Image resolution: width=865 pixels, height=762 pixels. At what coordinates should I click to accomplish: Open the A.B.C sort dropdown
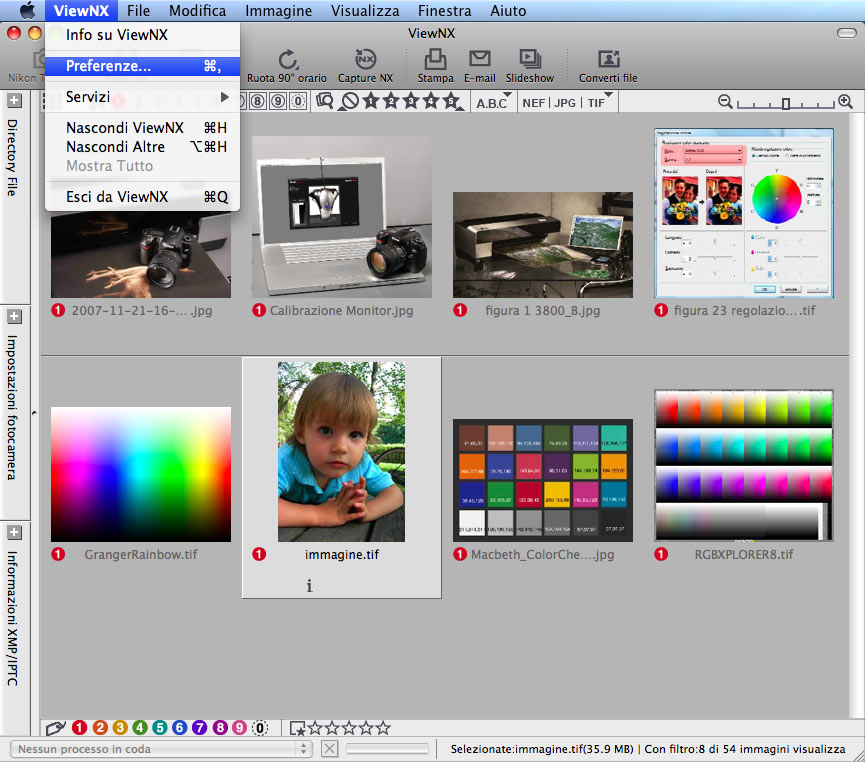tap(493, 102)
